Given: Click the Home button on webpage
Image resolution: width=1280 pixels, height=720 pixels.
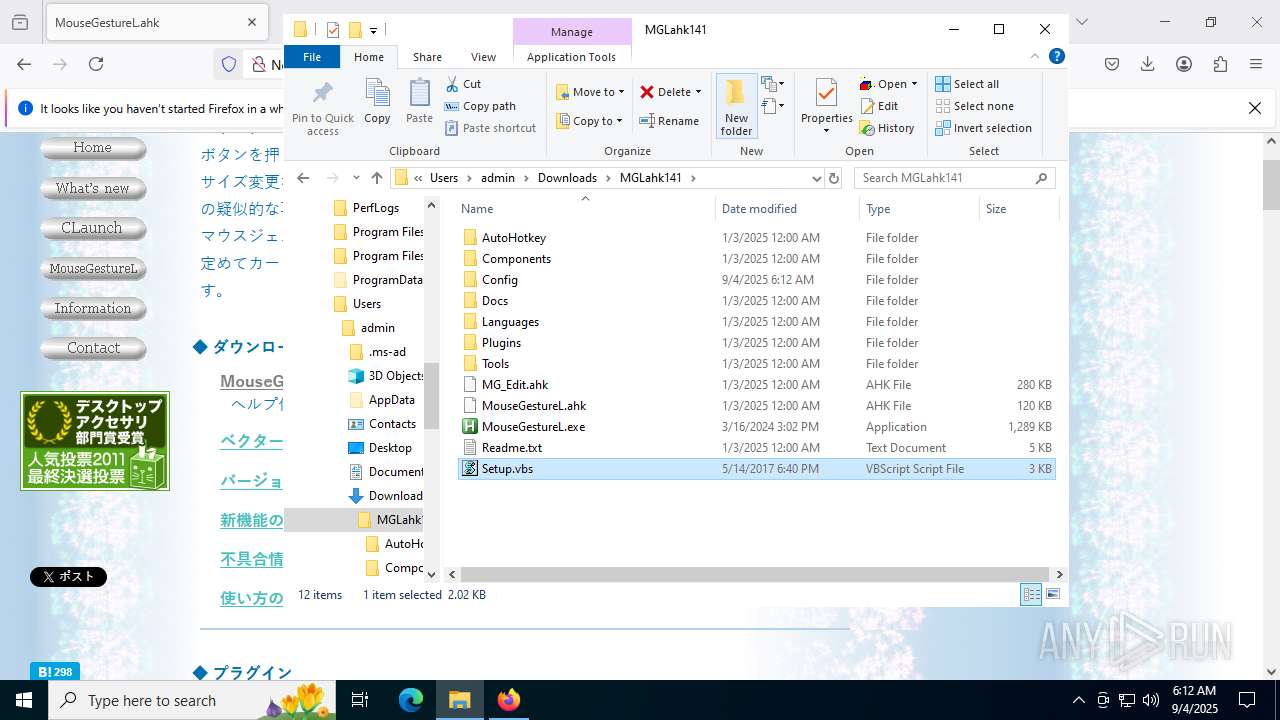Looking at the screenshot, I should [93, 148].
